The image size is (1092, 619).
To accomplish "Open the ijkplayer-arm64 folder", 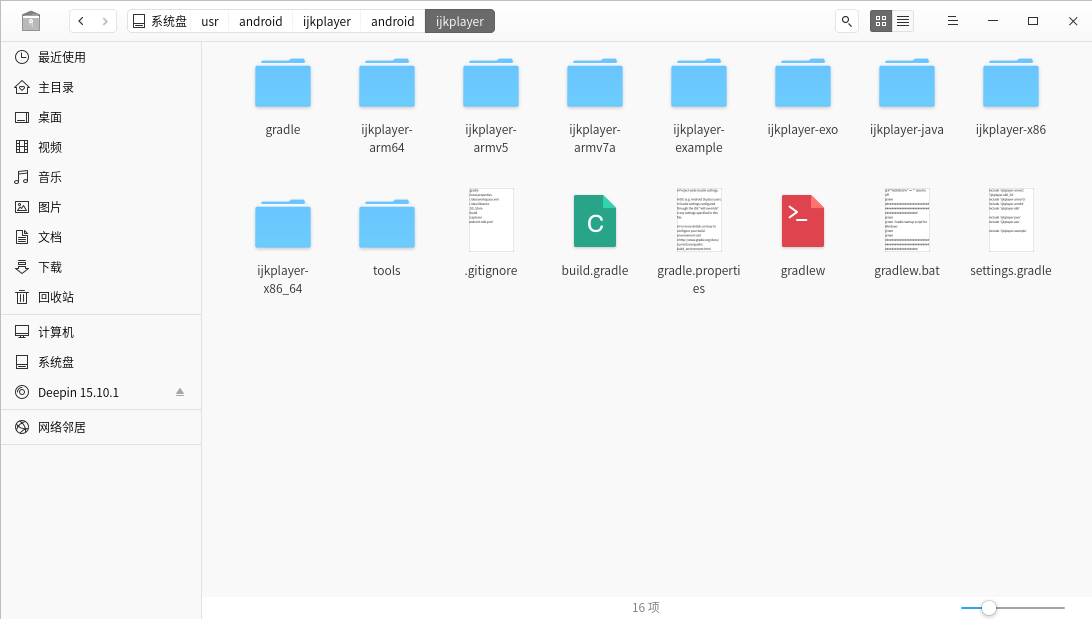I will click(387, 83).
